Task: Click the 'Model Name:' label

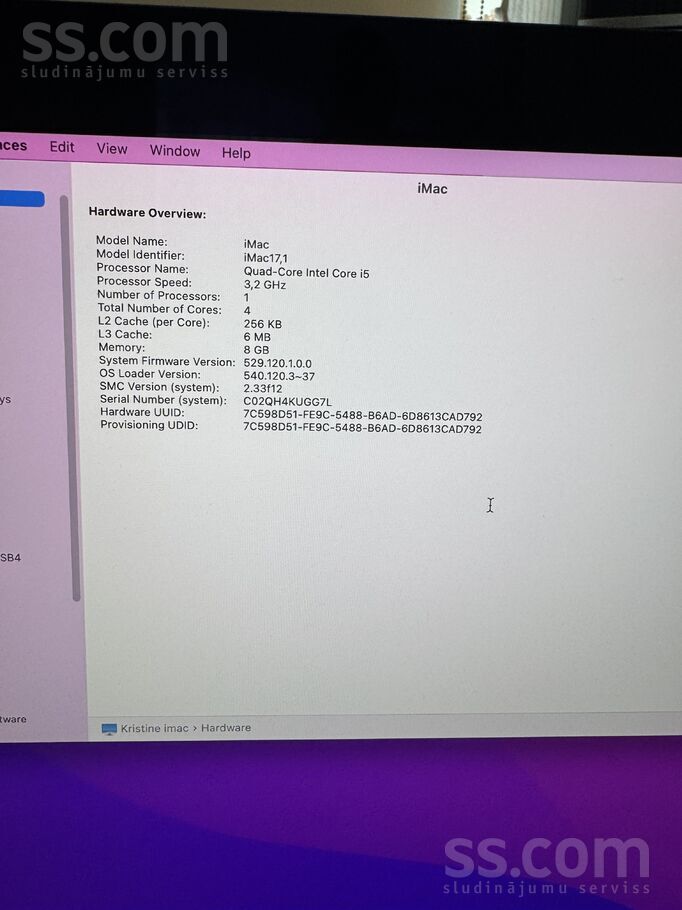Action: click(132, 240)
